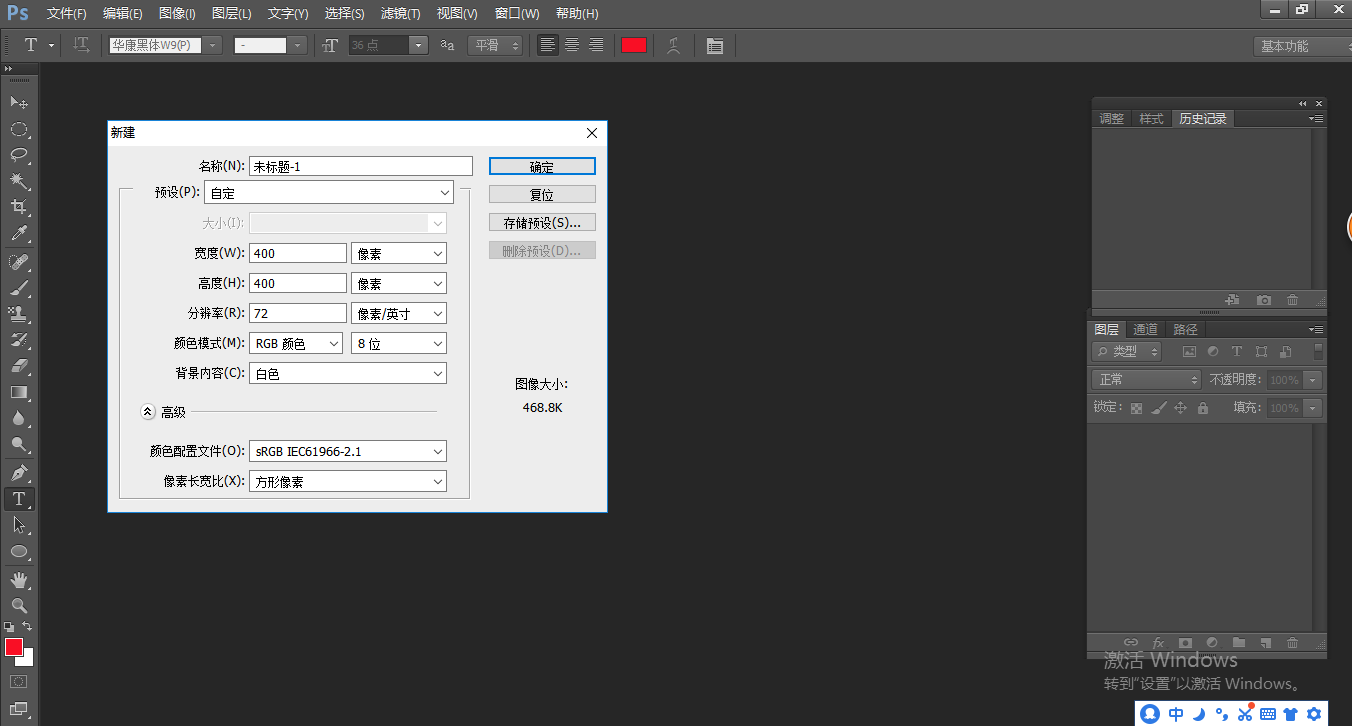Open the 预设 preset dropdown
This screenshot has height=726, width=1352.
point(329,192)
